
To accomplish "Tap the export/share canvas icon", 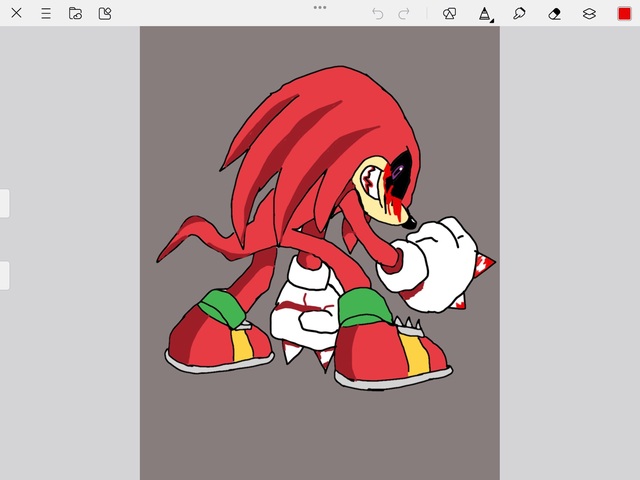I will 105,13.
